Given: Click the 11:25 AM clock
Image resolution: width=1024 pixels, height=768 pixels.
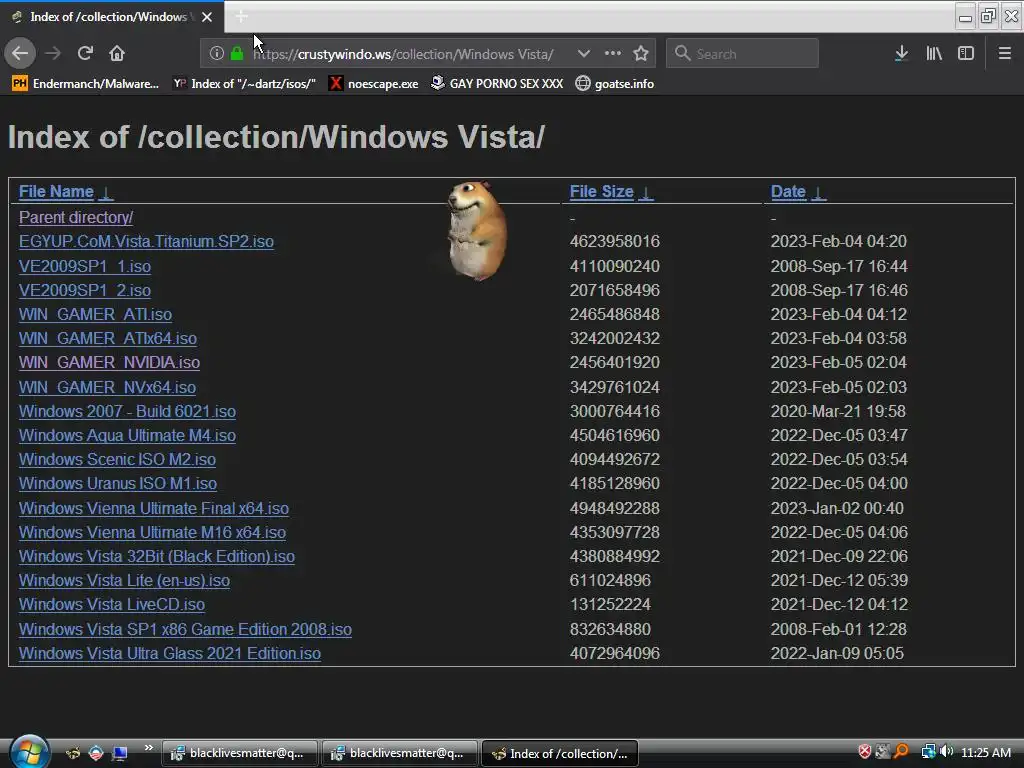Looking at the screenshot, I should 986,753.
